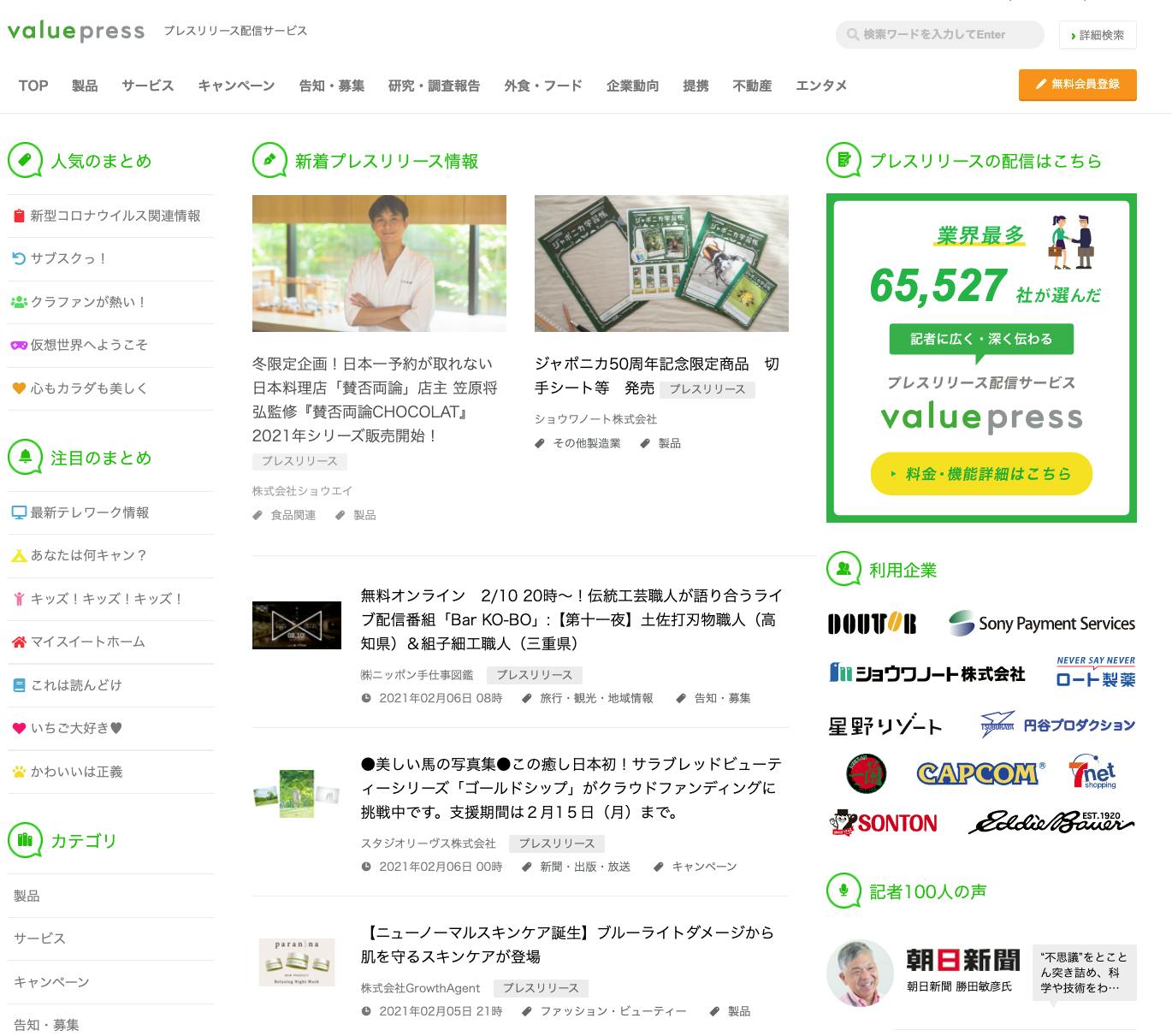Click the orange heart icon beside 心もカラダも美しく
Screen dimensions: 1172x1036
click(x=18, y=388)
